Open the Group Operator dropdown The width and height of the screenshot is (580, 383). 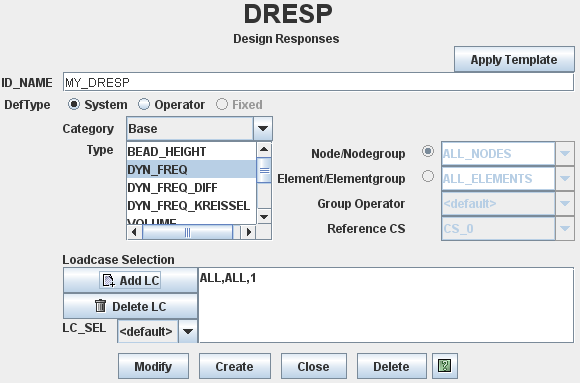click(x=508, y=204)
